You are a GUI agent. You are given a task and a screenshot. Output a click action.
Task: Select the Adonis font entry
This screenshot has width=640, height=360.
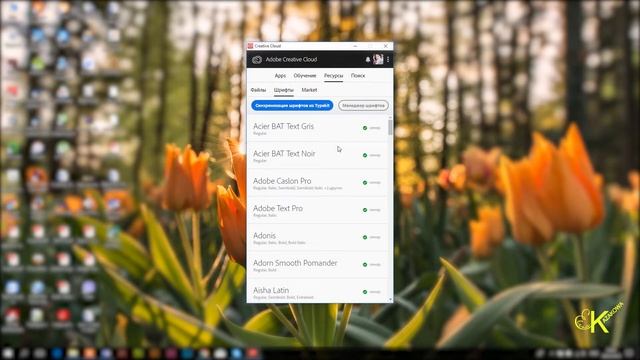[x=318, y=238]
